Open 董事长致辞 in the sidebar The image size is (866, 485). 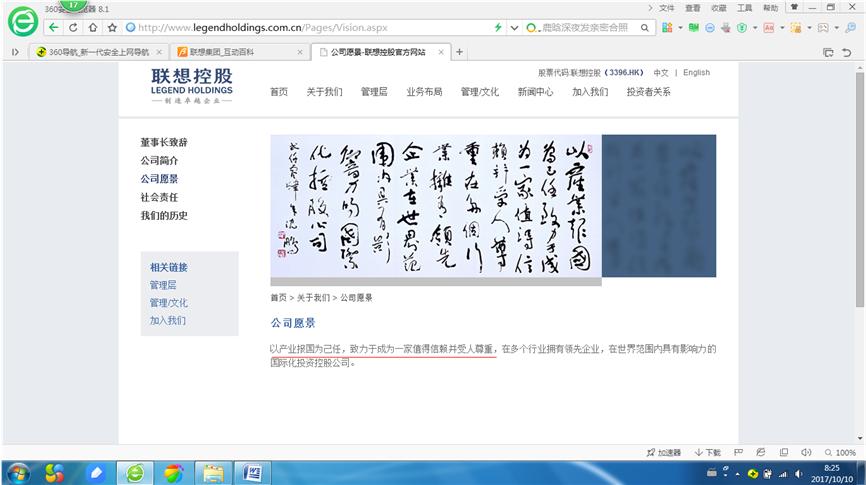164,142
